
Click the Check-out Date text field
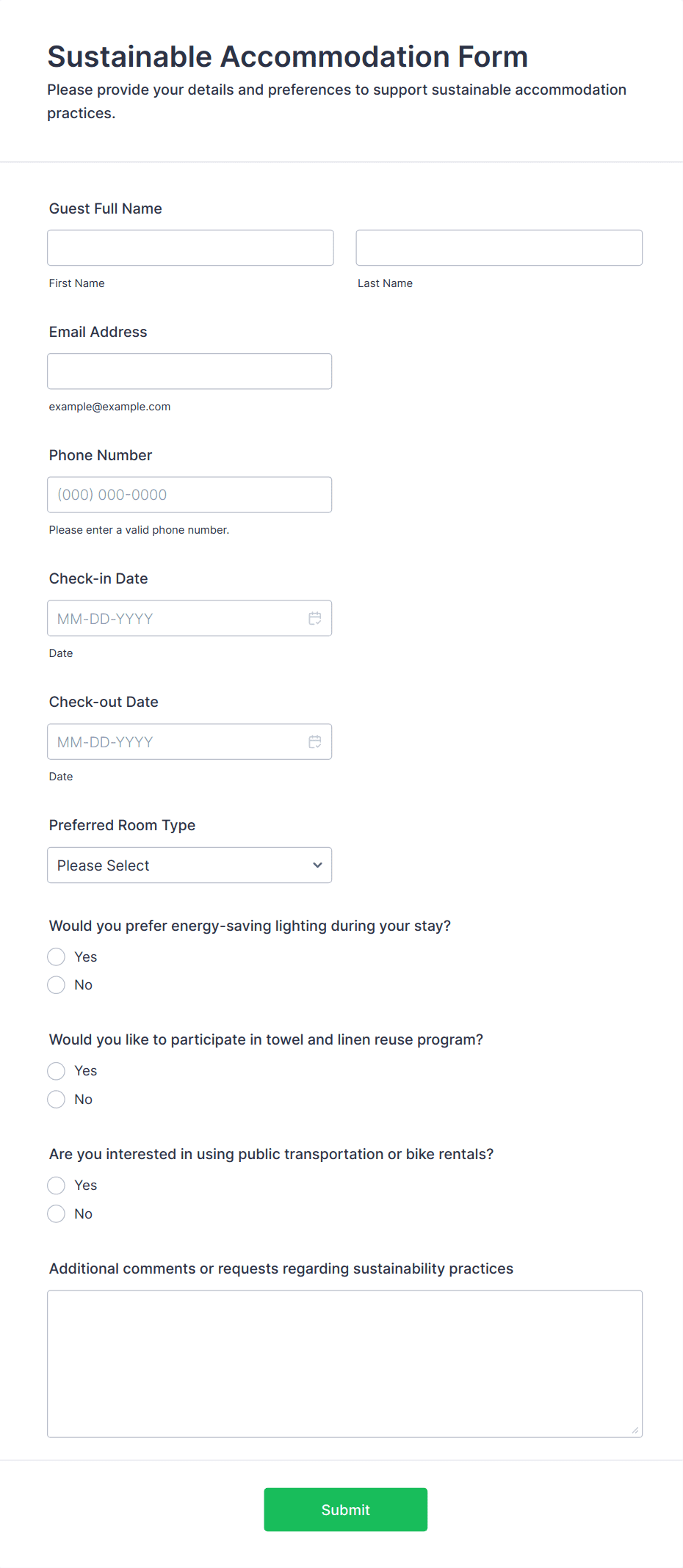(x=176, y=741)
